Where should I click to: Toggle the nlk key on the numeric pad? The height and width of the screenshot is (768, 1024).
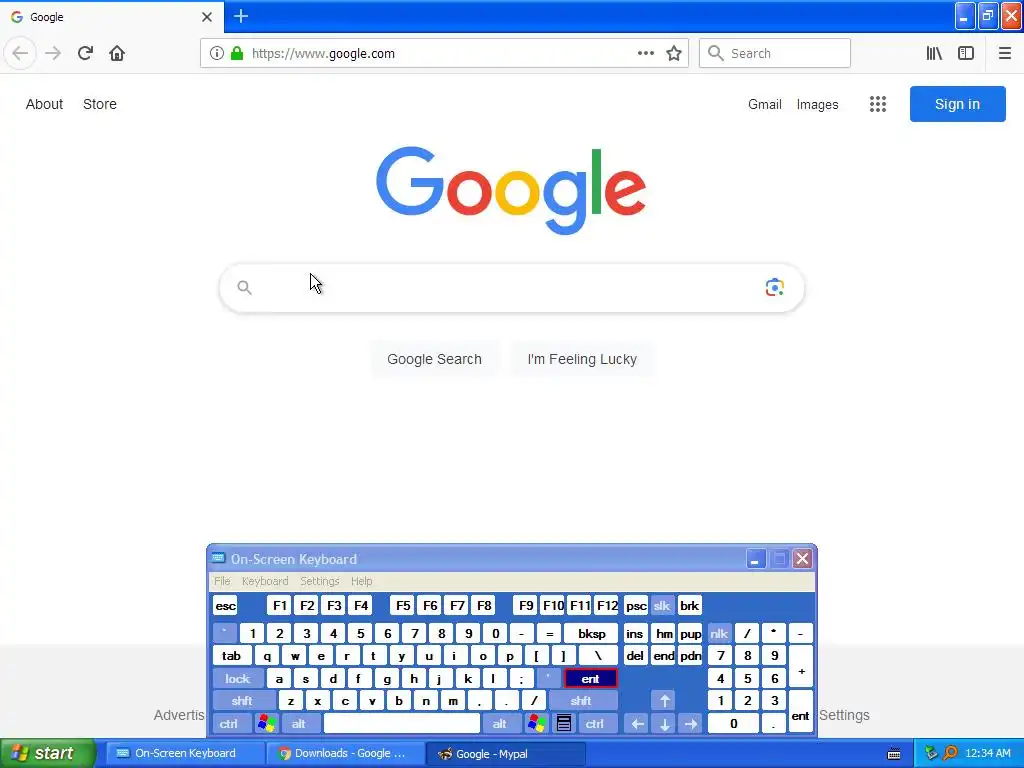719,633
